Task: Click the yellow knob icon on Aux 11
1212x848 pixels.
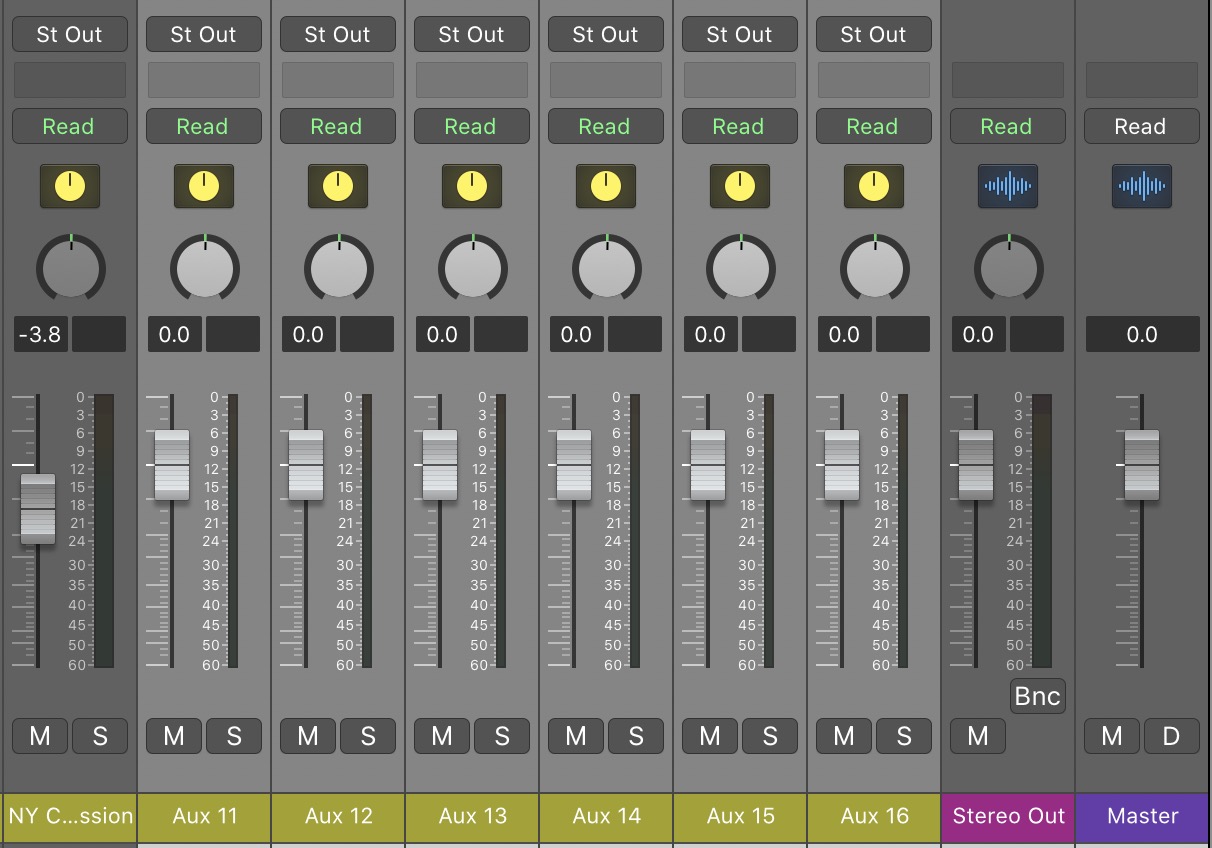Action: click(203, 186)
